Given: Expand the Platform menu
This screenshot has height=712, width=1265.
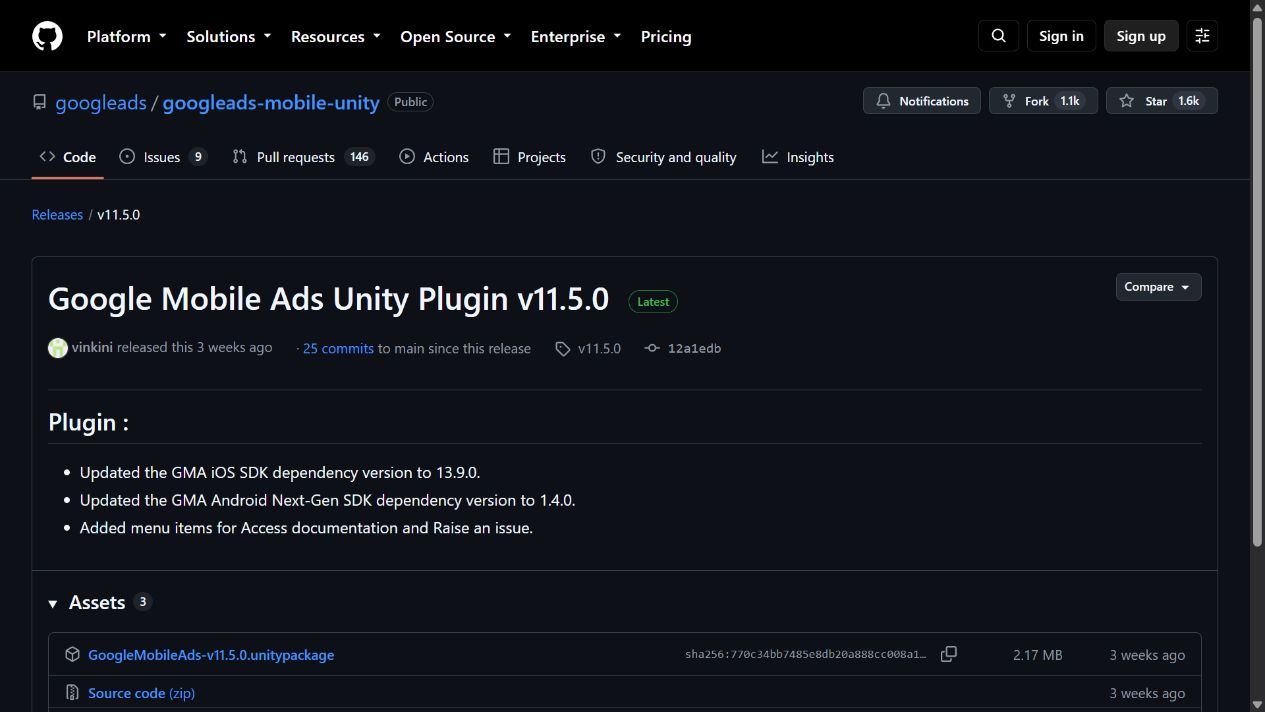Looking at the screenshot, I should [x=127, y=36].
